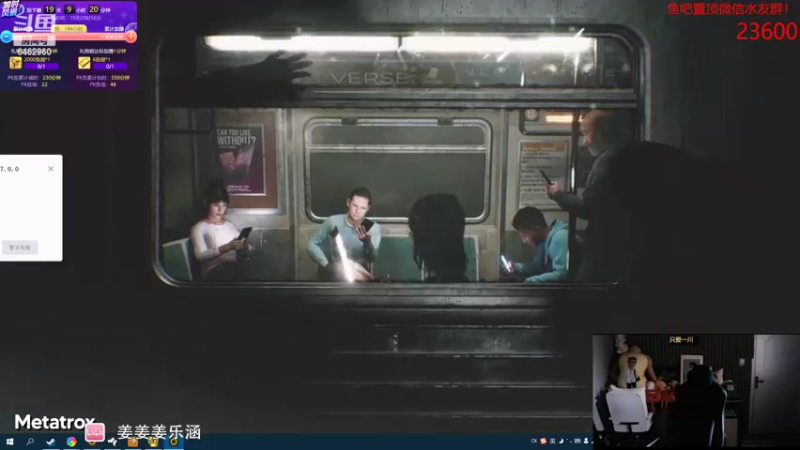Close the small white popup dialog
The image size is (800, 450).
pos(51,169)
